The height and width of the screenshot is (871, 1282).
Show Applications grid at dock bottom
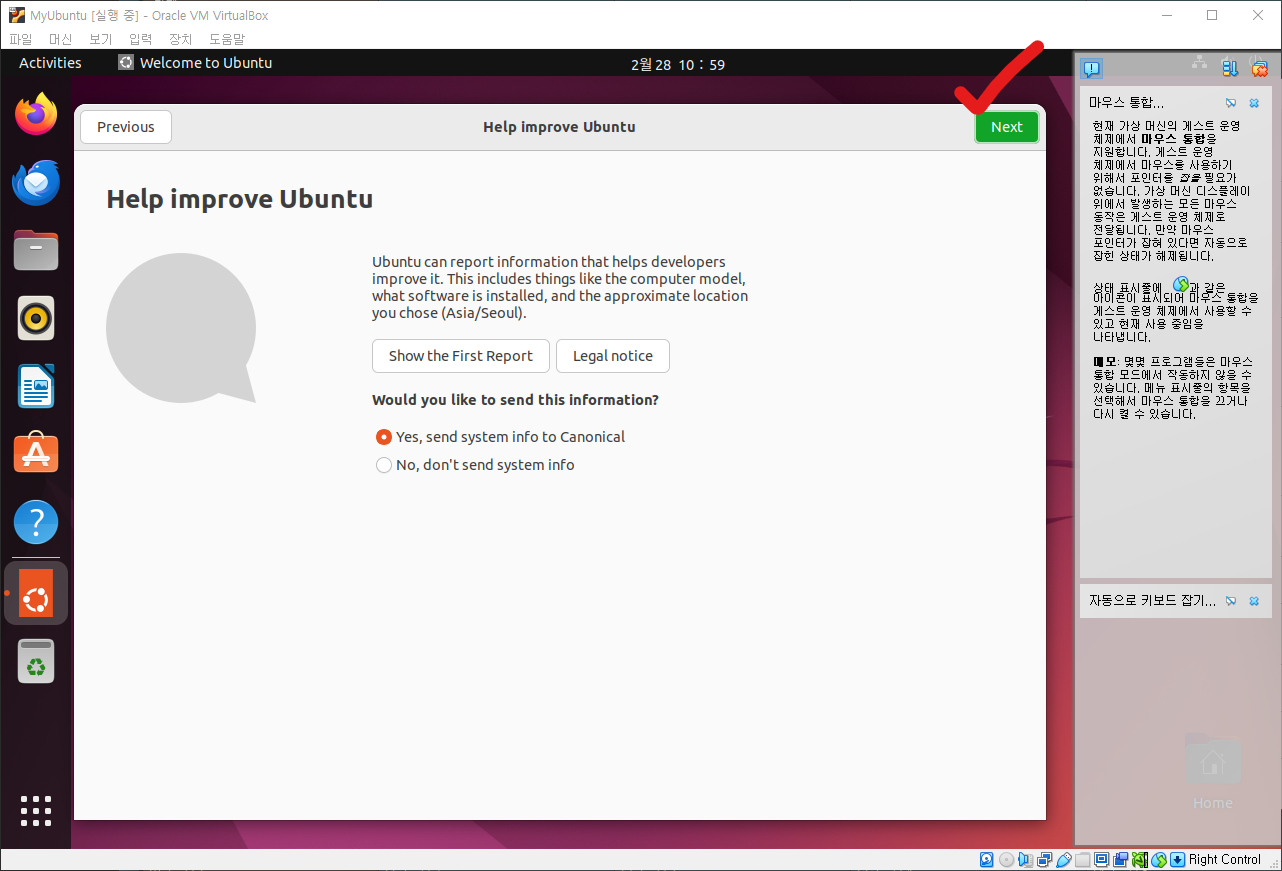coord(36,811)
